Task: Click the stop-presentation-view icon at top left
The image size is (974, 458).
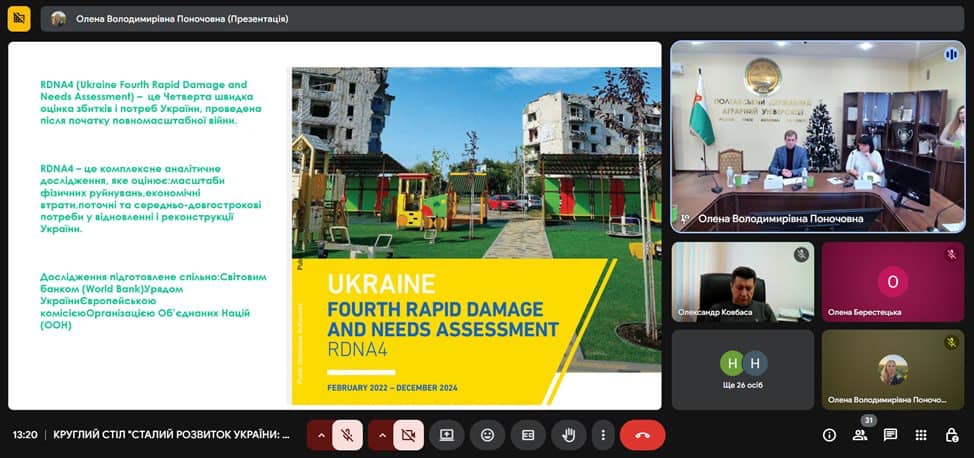Action: click(x=19, y=18)
